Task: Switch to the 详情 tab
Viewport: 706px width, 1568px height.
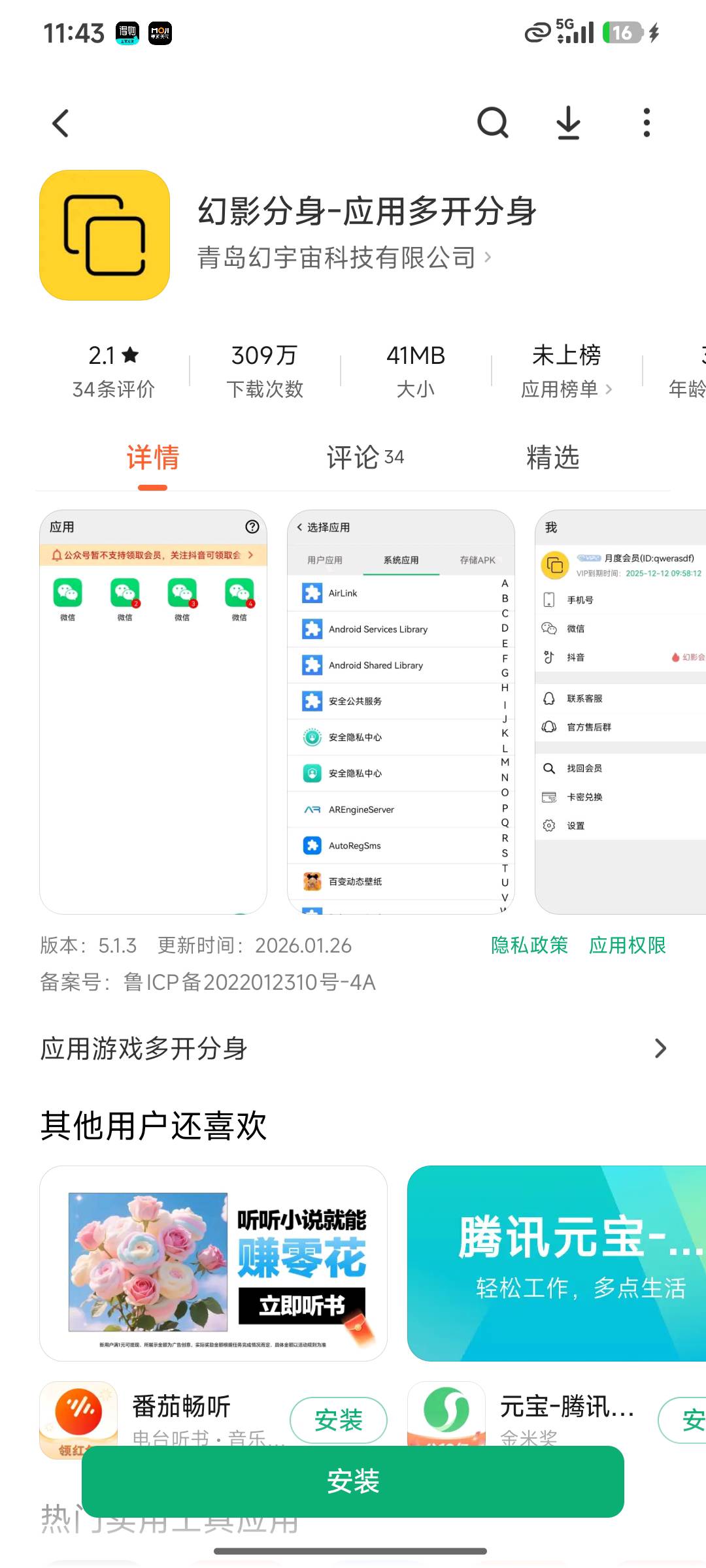Action: click(153, 457)
